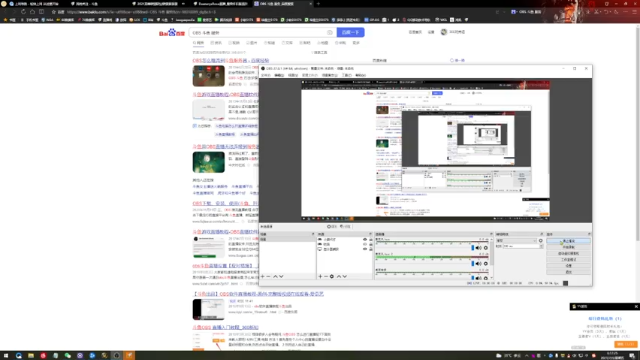Image resolution: width=640 pixels, height=360 pixels.
Task: Toggle lock on the third source
Action: pos(371,249)
